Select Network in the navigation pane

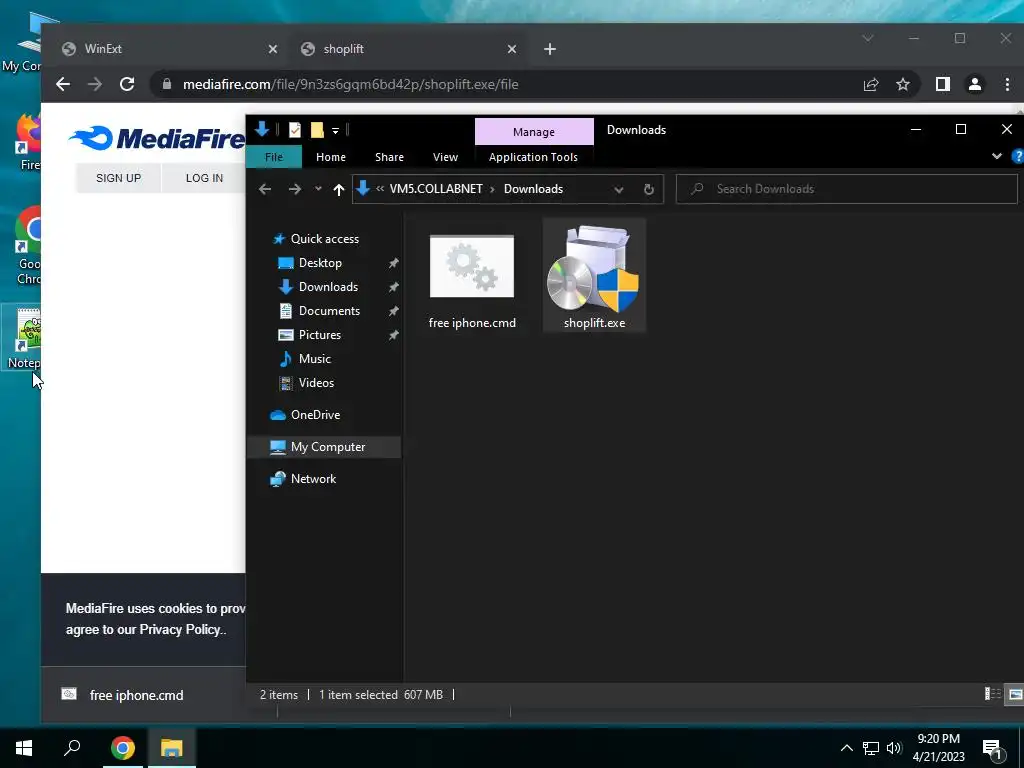coord(313,479)
